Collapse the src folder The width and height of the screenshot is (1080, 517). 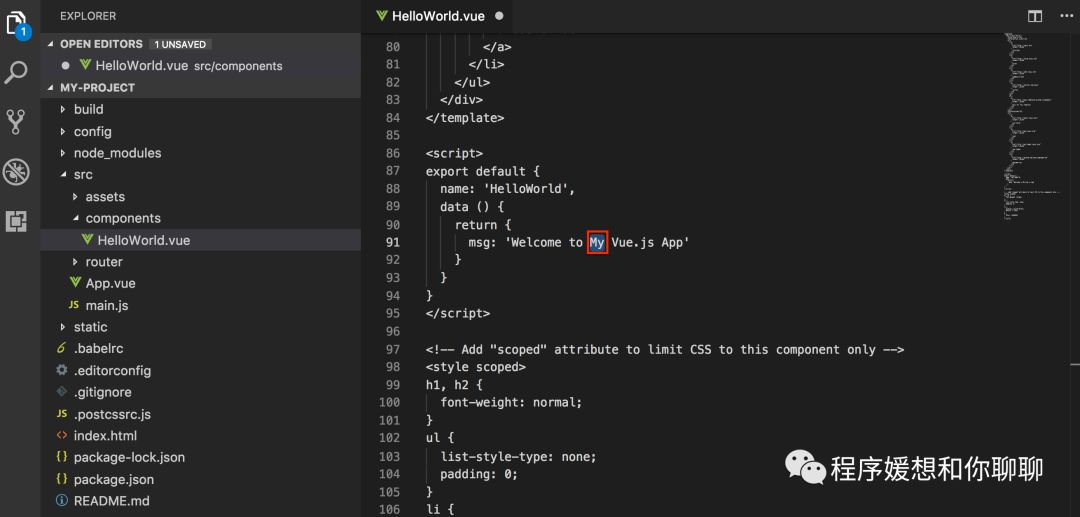[63, 175]
